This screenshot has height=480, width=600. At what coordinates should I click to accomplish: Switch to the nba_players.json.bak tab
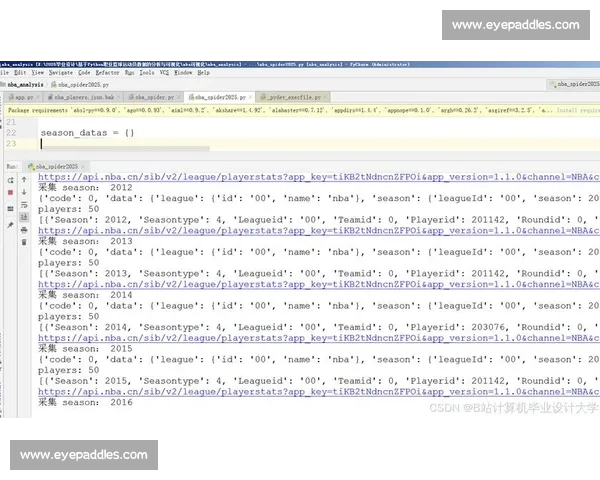(x=84, y=98)
